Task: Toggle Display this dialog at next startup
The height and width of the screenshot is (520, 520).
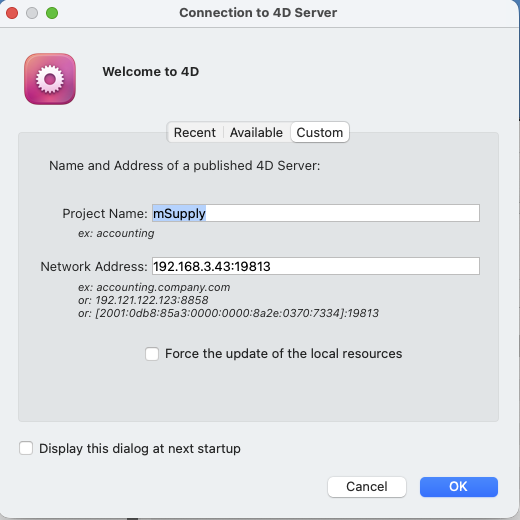Action: [26, 448]
